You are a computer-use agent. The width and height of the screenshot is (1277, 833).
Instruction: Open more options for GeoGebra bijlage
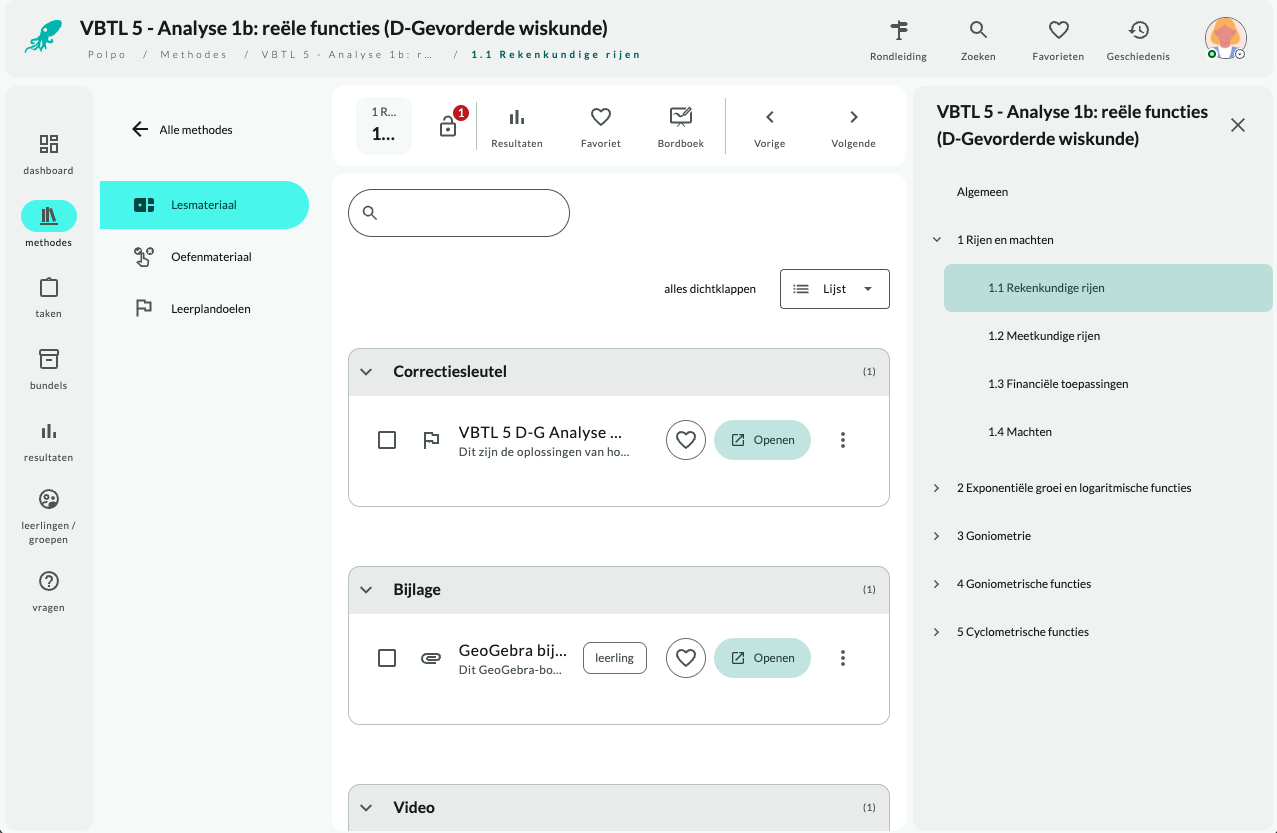pos(843,658)
